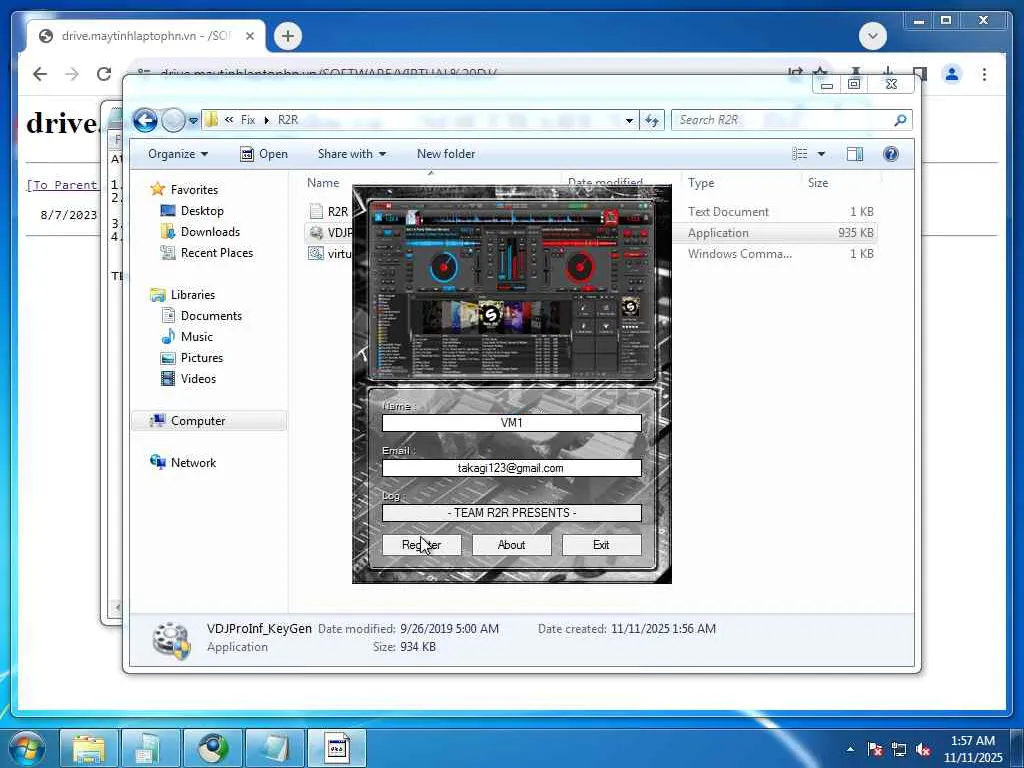The width and height of the screenshot is (1024, 768).
Task: Select Computer in the navigation pane
Action: pyautogui.click(x=209, y=421)
